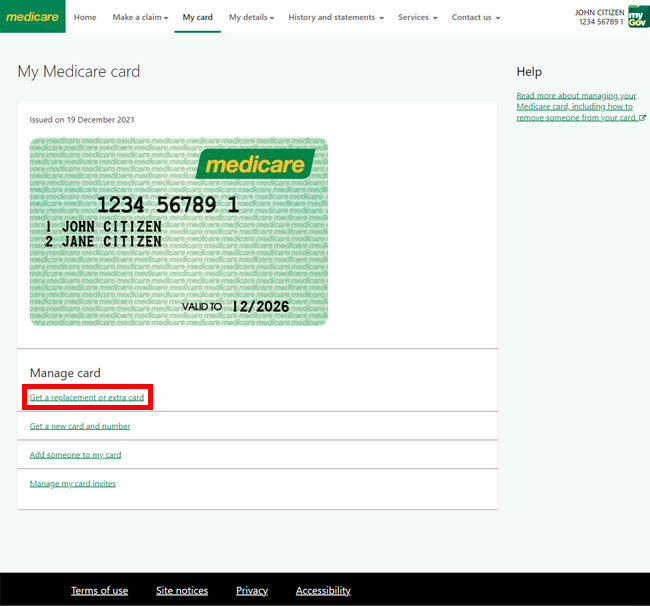Click the Issued on 19 December 2021 text

82,120
